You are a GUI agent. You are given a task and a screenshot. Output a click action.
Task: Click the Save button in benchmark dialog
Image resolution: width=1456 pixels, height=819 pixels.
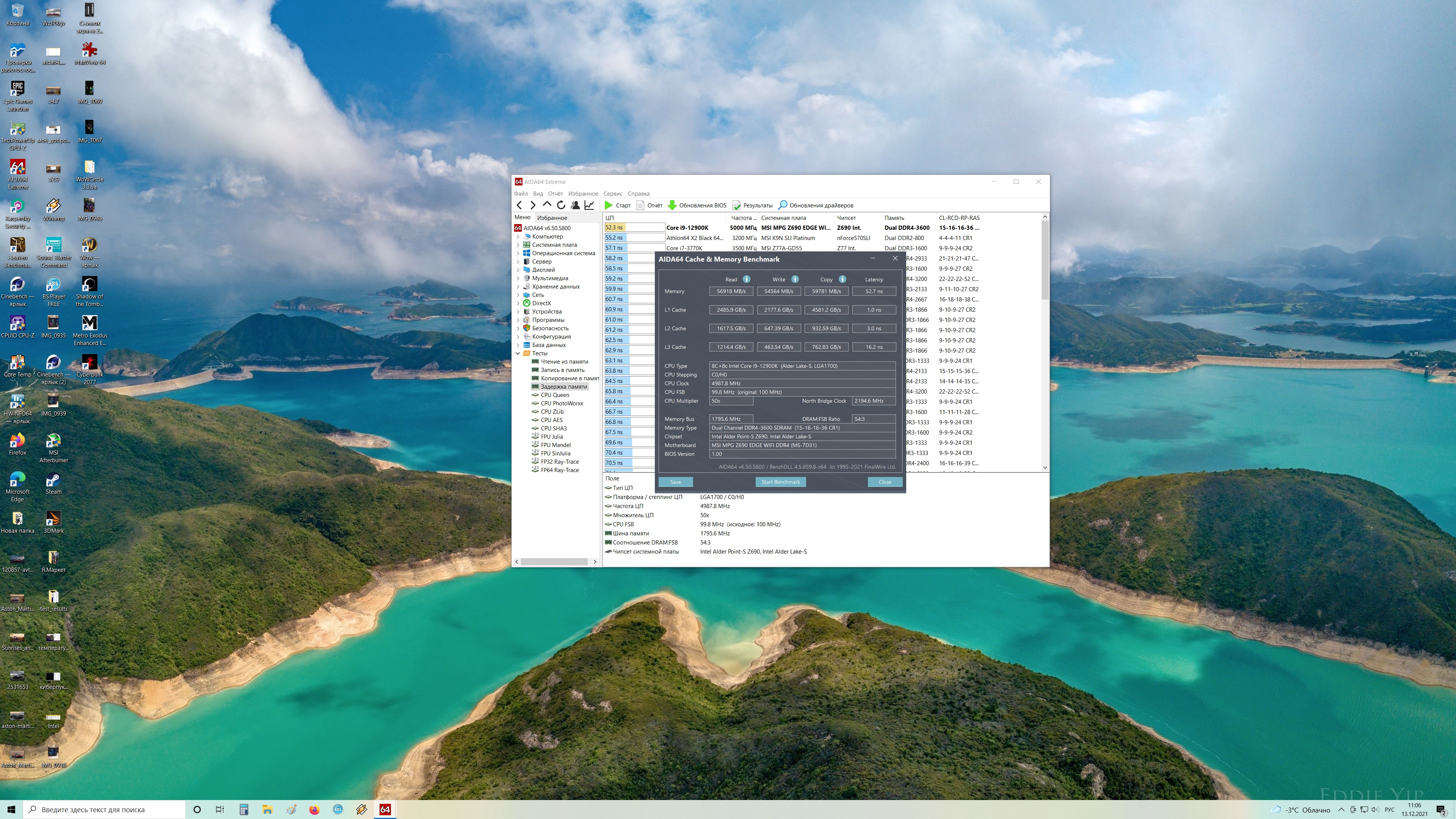tap(675, 482)
